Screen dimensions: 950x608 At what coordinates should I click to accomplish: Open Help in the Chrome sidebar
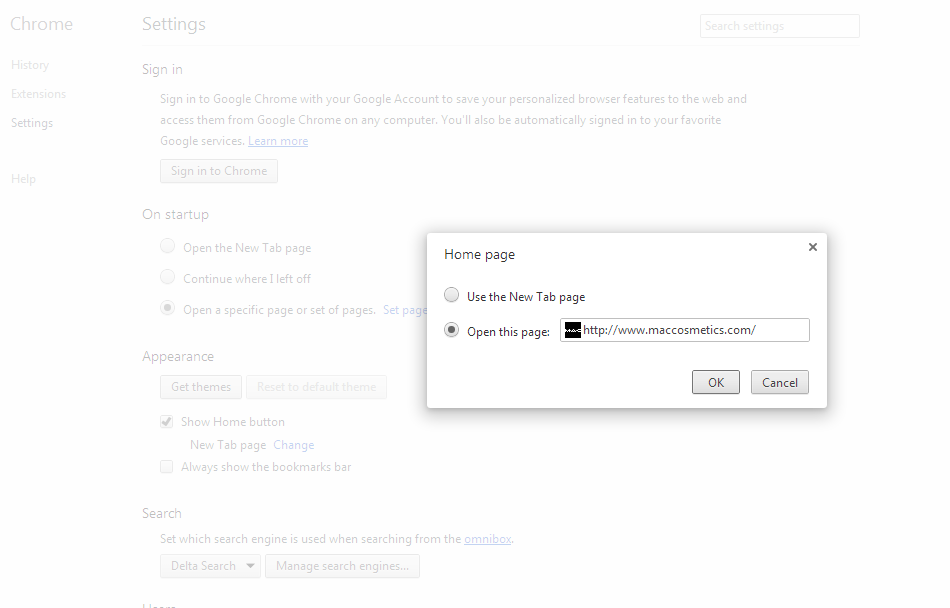coord(23,179)
